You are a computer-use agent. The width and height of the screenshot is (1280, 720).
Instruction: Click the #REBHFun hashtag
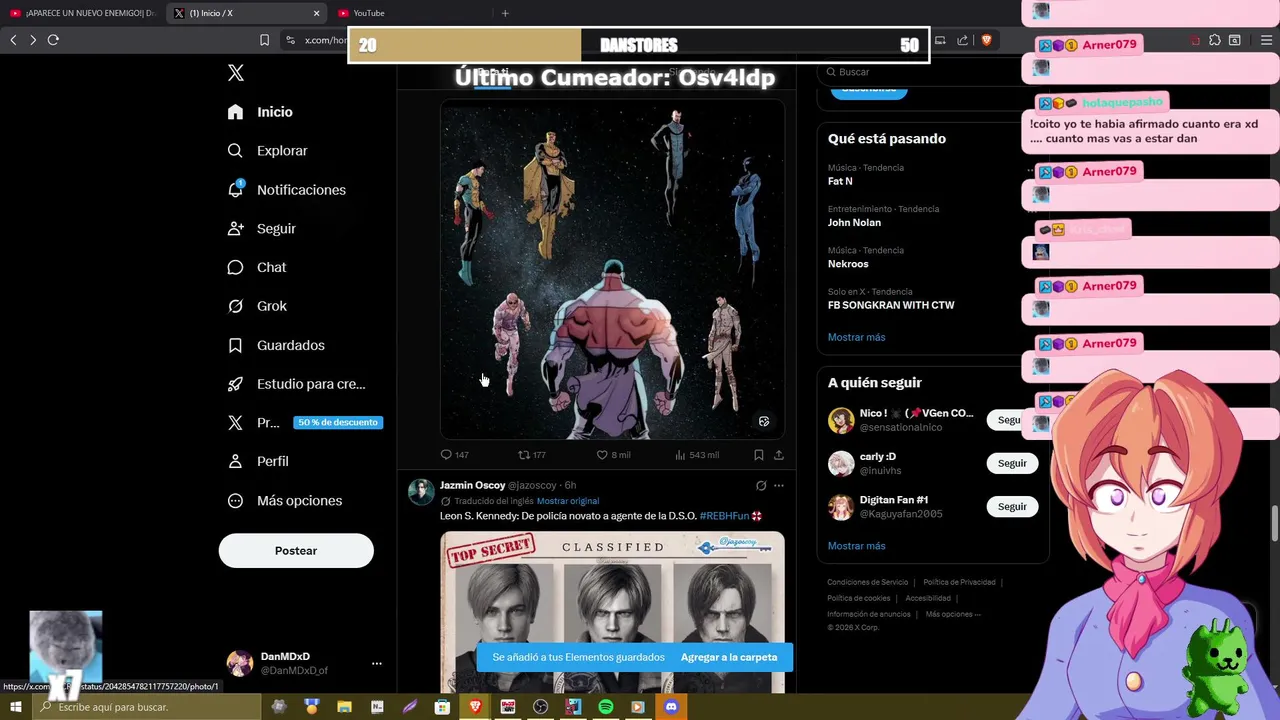point(724,516)
